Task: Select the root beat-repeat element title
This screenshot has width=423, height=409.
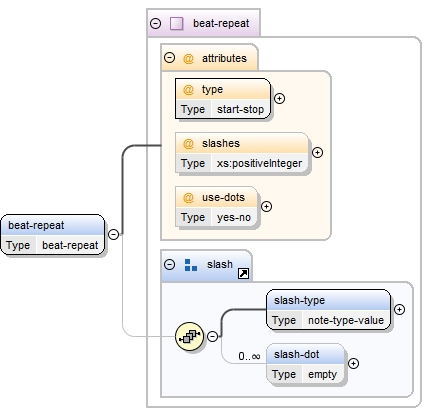Action: click(36, 225)
